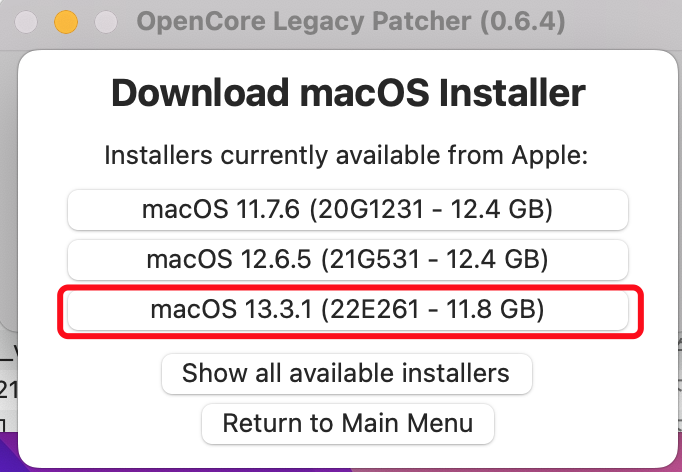Minimize window with the yellow button
Screen dimensions: 682x472
(66, 21)
